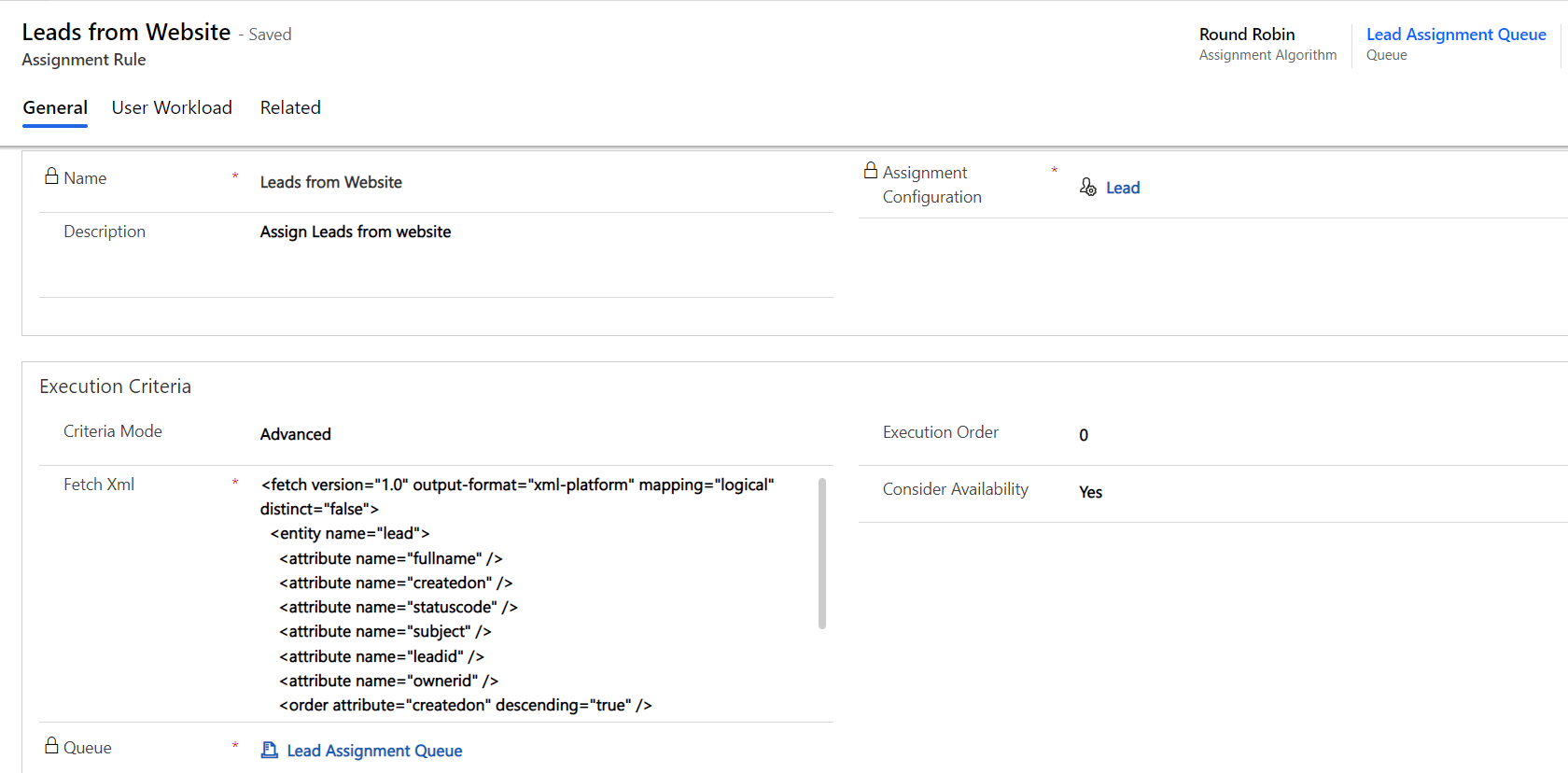Open Lead Assignment Queue link in header
Screen dimensions: 1568x773
(x=1456, y=35)
